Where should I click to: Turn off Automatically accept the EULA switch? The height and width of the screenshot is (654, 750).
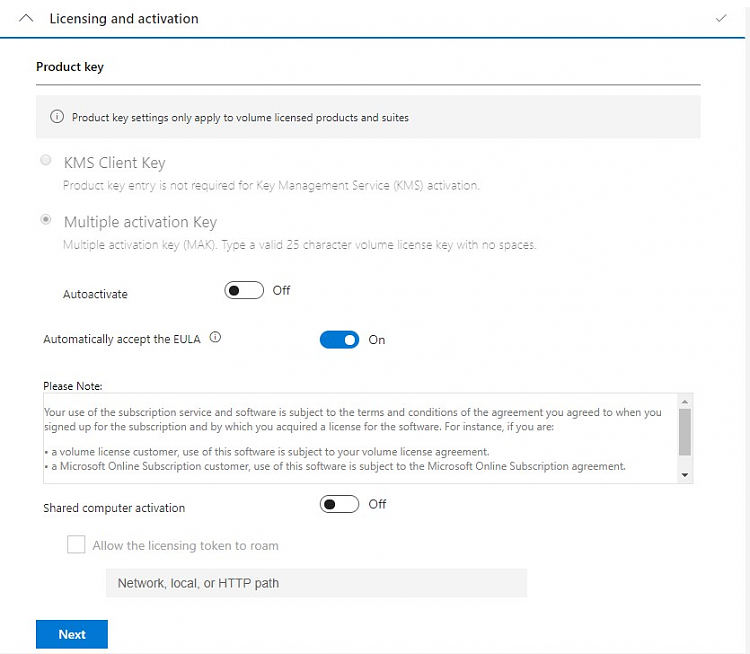(339, 340)
